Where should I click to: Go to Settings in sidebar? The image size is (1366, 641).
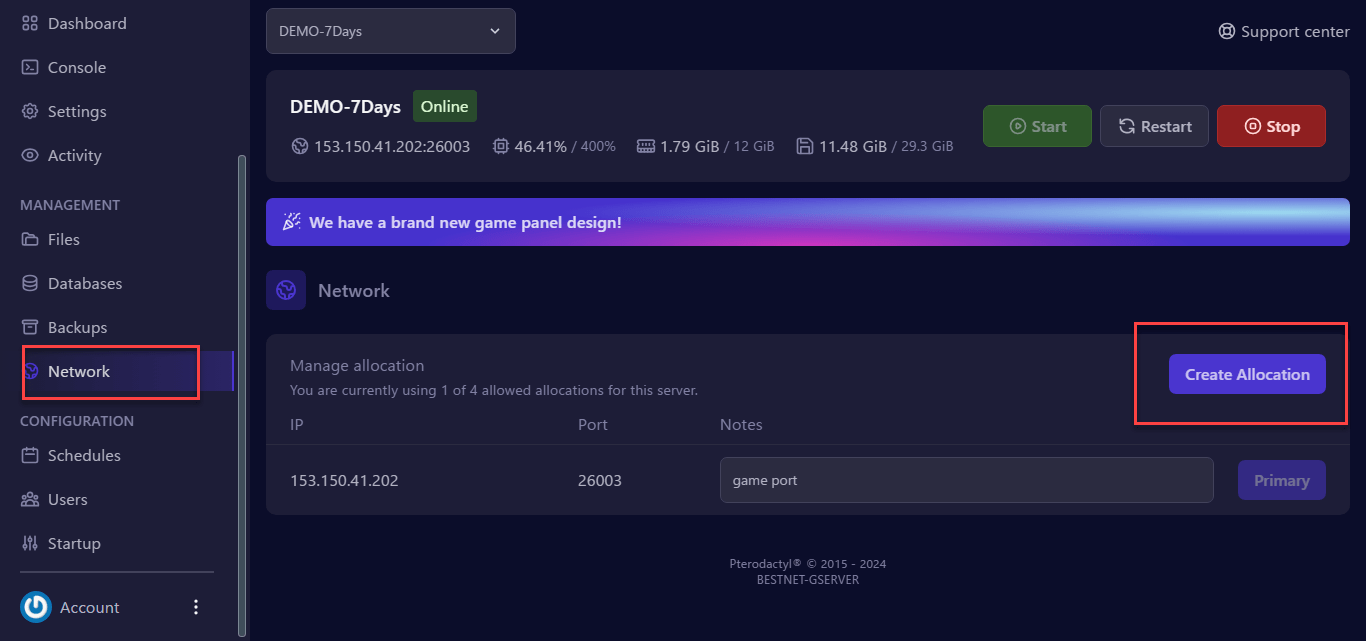point(77,111)
